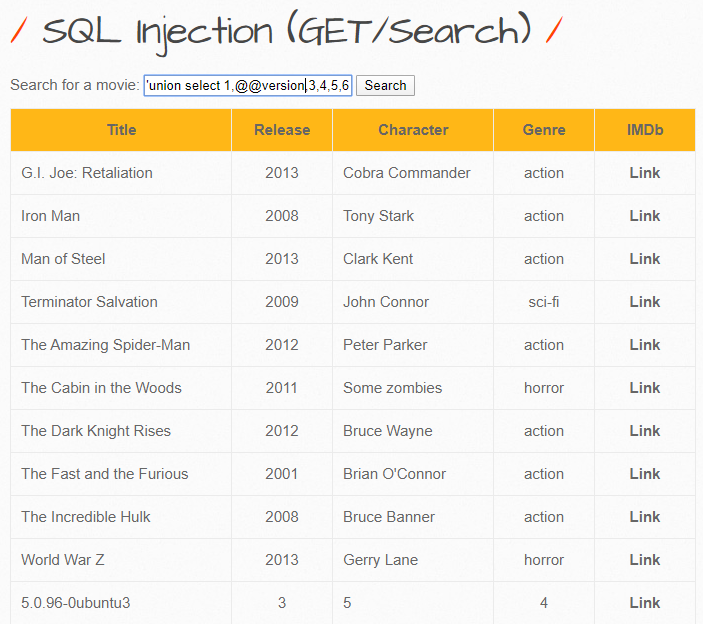Click the 'Search for a movie:' label

point(75,85)
